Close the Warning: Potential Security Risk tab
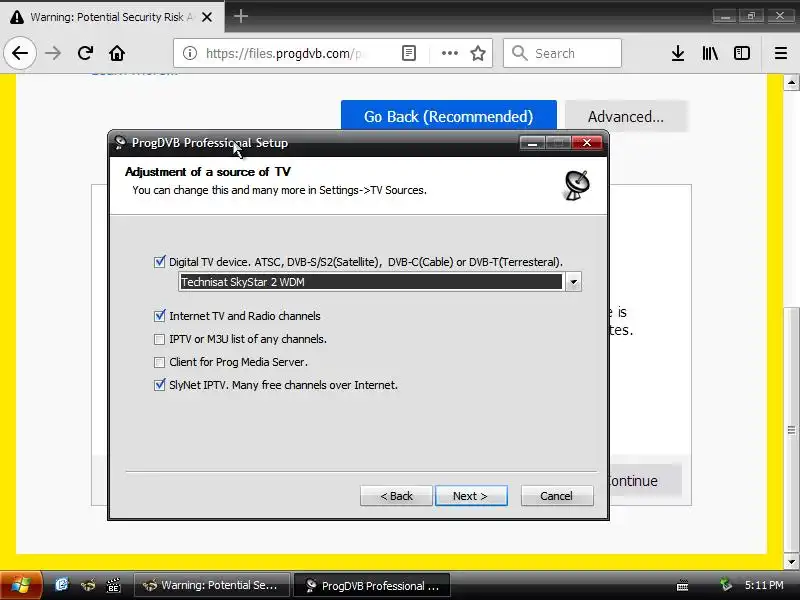The height and width of the screenshot is (600, 800). click(207, 17)
